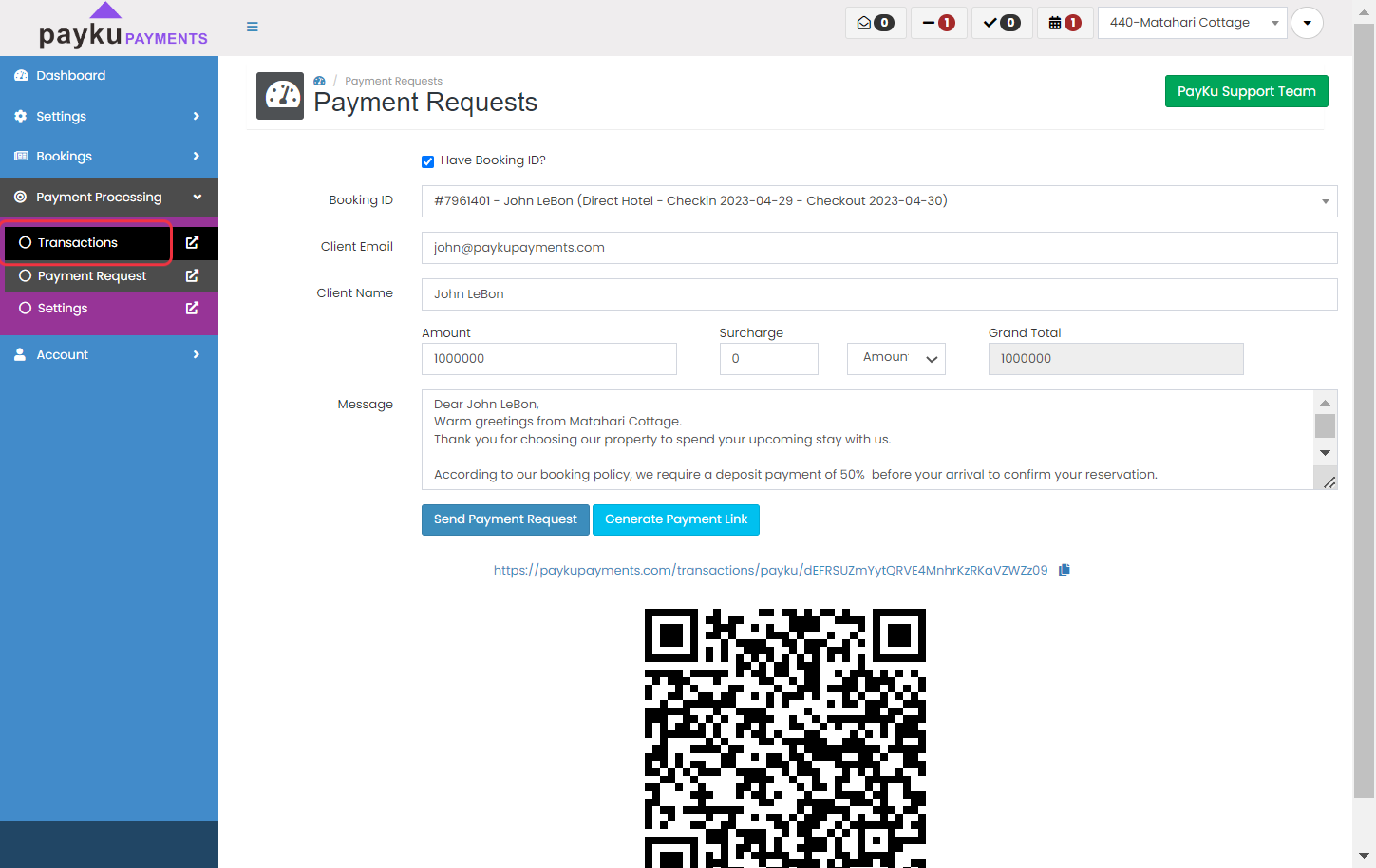Click inside the Message text area
This screenshot has width=1376, height=868.
tap(867, 440)
